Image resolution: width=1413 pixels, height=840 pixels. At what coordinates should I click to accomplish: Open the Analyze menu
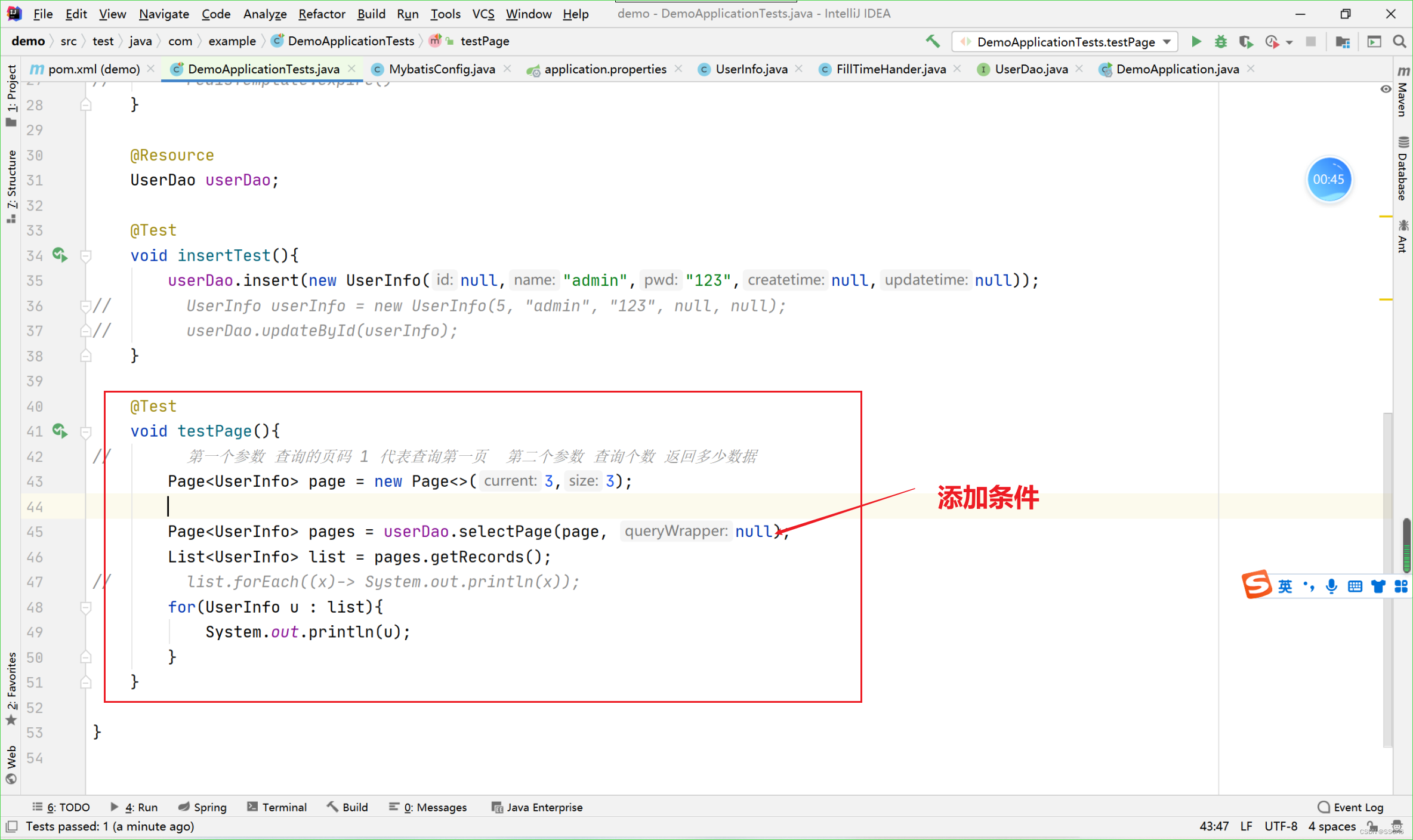[264, 14]
